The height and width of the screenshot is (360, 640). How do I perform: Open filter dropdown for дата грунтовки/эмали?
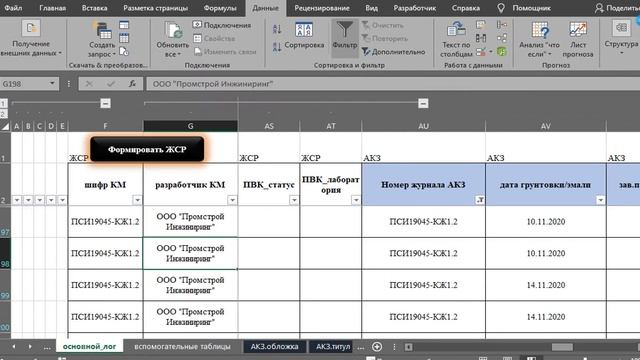point(600,200)
